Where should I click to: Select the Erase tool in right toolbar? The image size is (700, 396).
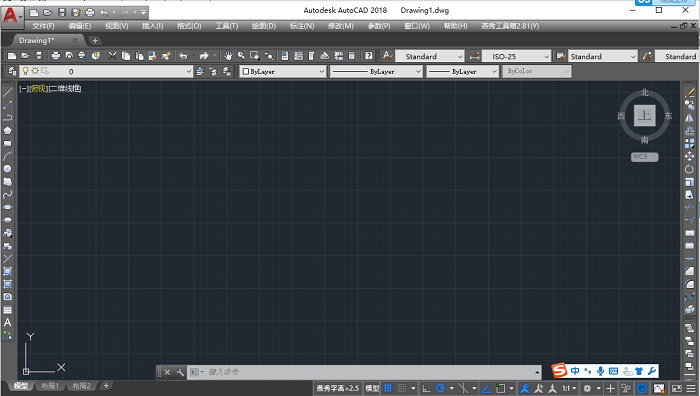click(x=690, y=92)
